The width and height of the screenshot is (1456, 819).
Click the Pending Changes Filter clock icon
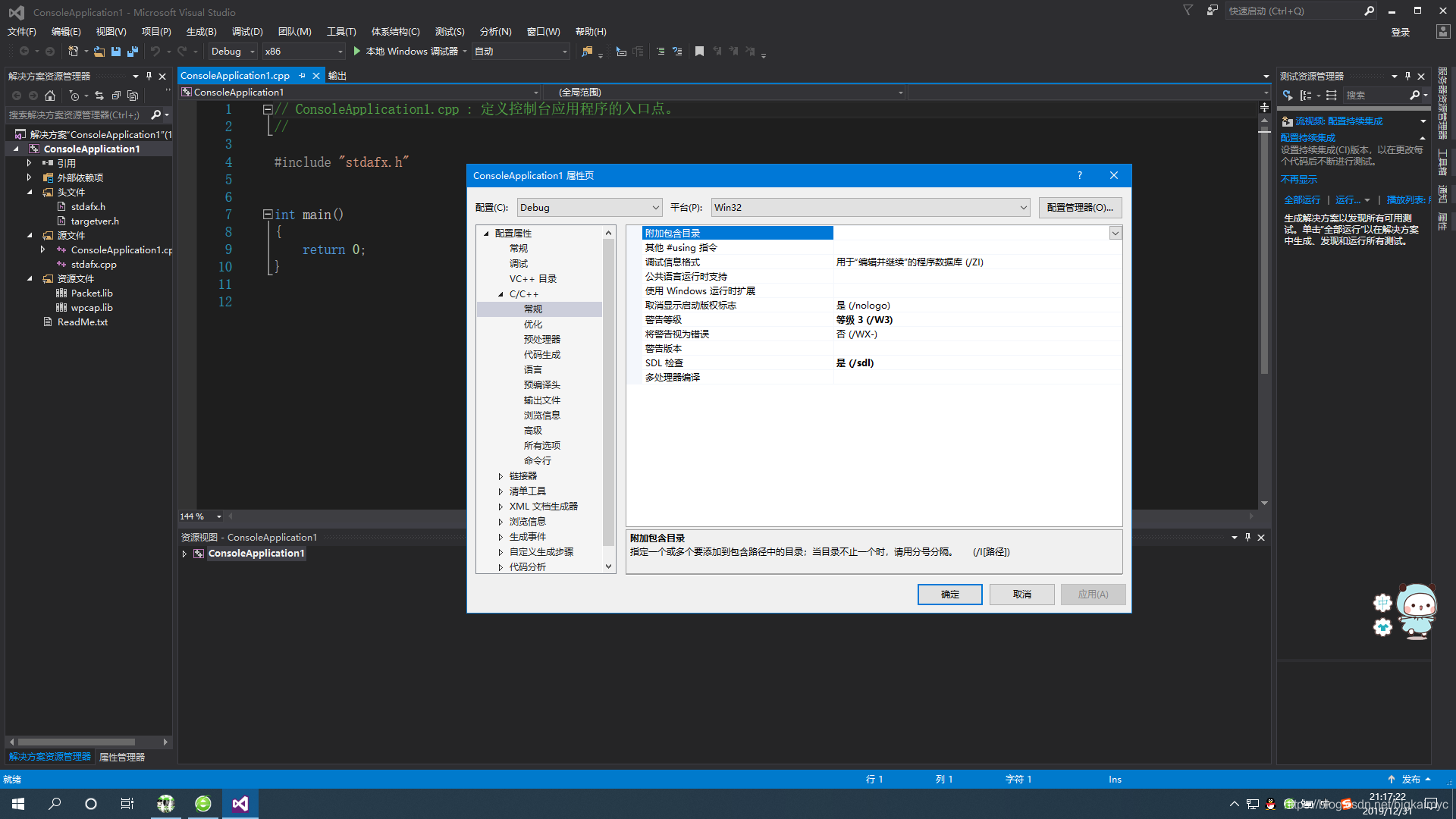[74, 96]
